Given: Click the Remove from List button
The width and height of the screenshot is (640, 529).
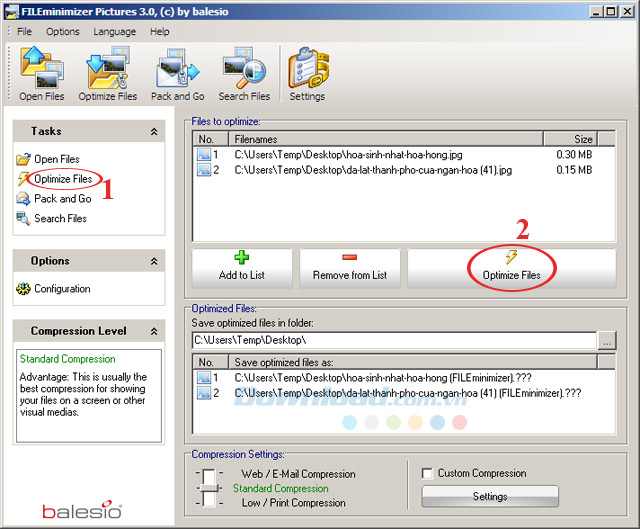Looking at the screenshot, I should 350,268.
